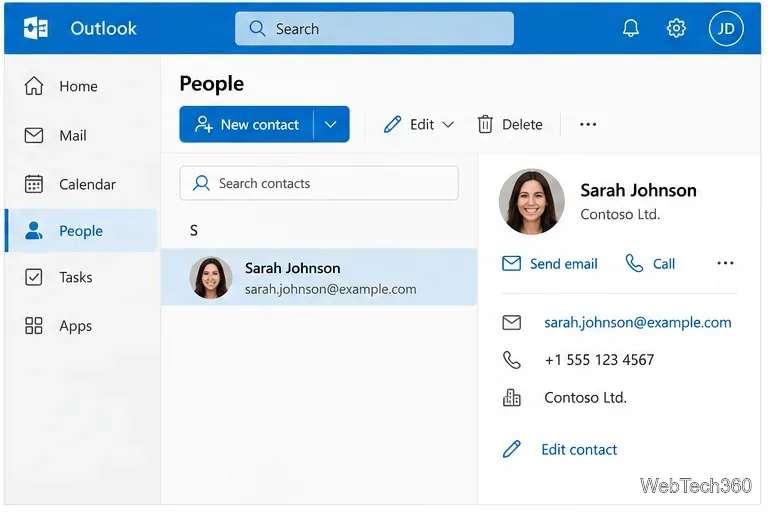This screenshot has height=512, width=768.
Task: Click sarah.johnson@example.com link in details pane
Action: click(x=638, y=322)
